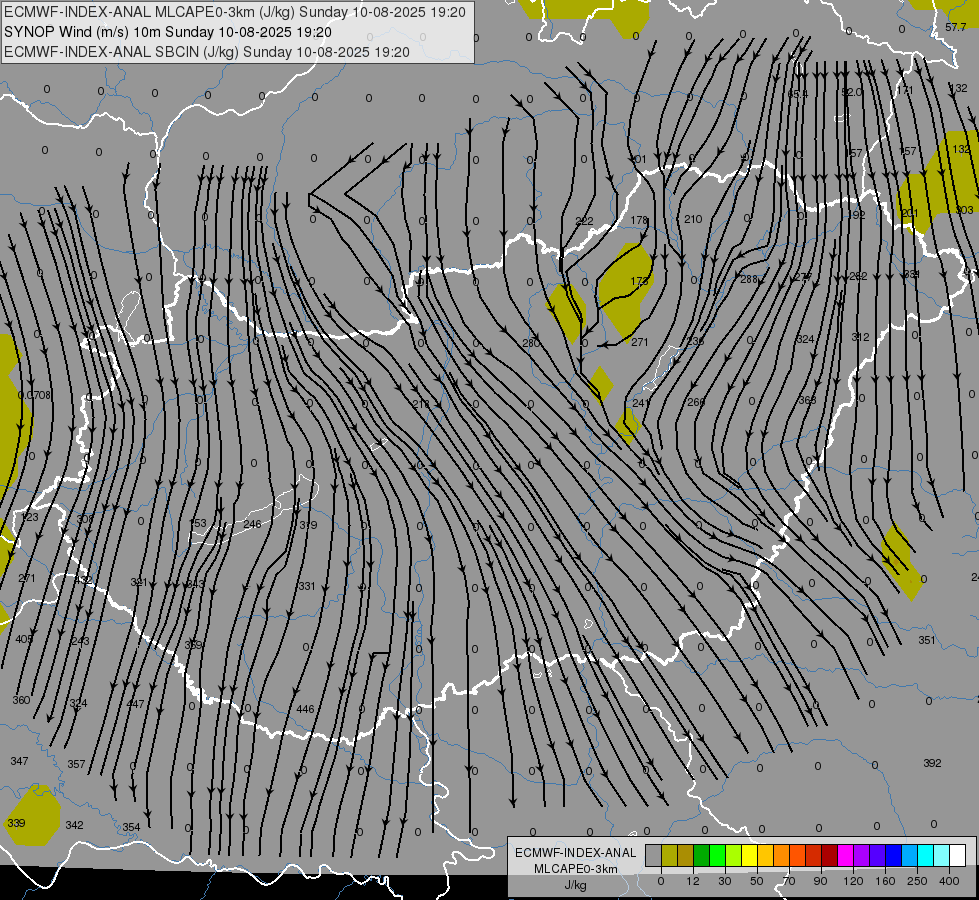Select the 359 map value
This screenshot has width=979, height=900.
click(x=194, y=645)
